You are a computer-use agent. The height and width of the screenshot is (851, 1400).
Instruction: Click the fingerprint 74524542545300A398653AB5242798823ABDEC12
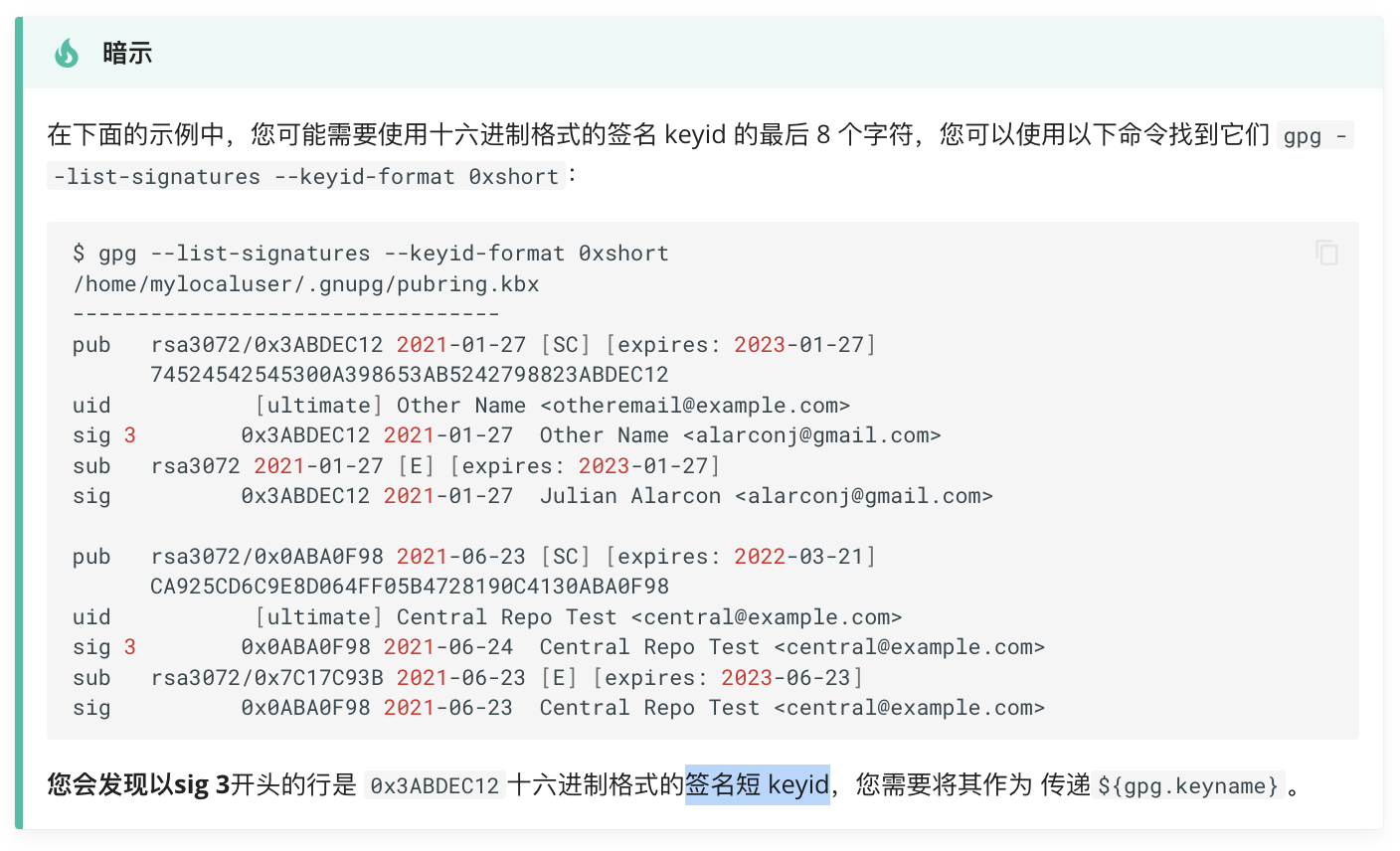point(410,375)
